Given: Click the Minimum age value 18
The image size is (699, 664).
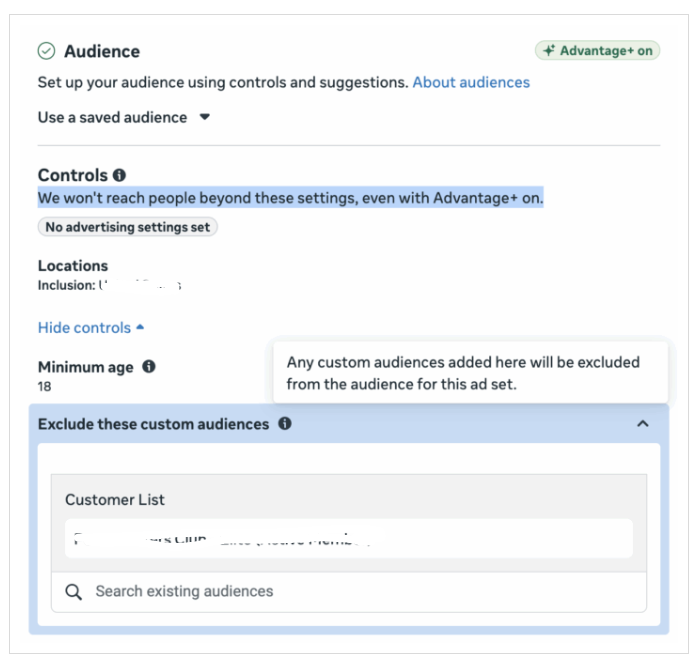Looking at the screenshot, I should click(x=45, y=386).
